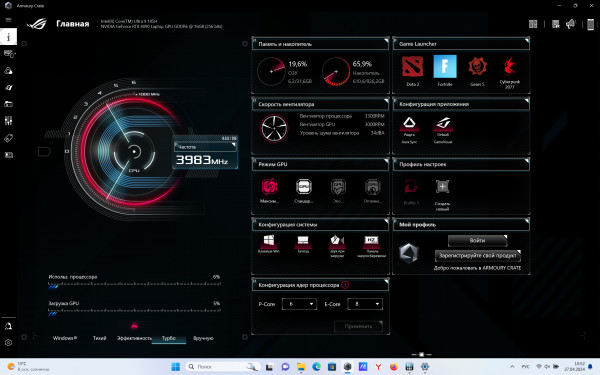Open the hamburger menu in sidebar

(8, 20)
